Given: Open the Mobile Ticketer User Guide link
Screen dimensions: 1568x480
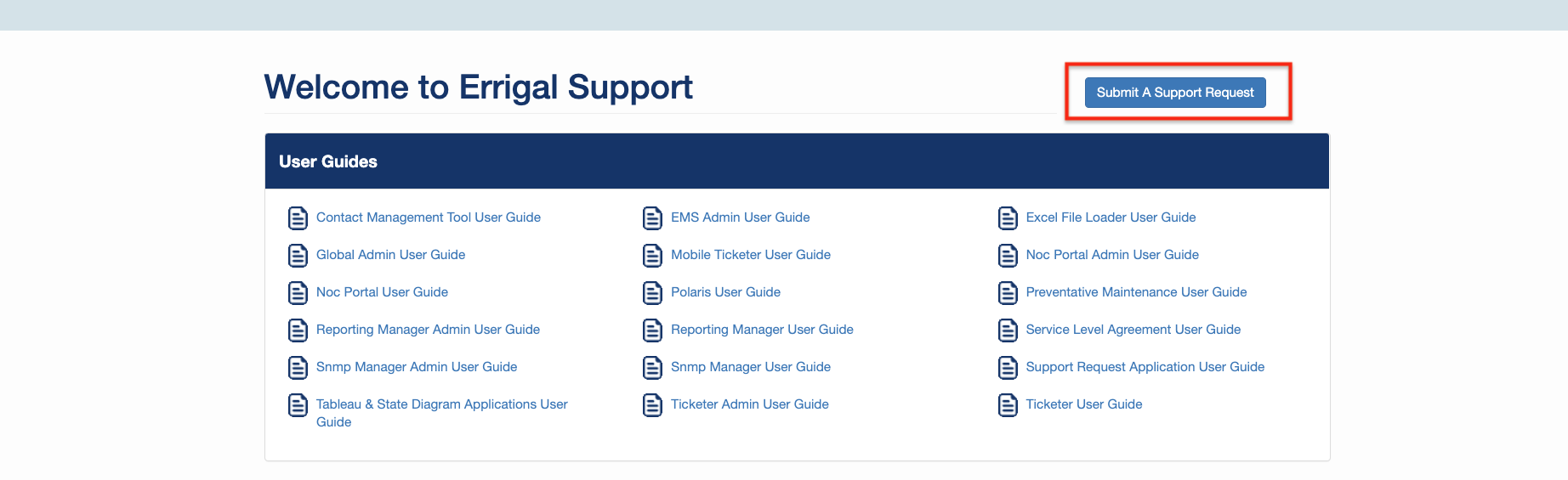Looking at the screenshot, I should (750, 255).
